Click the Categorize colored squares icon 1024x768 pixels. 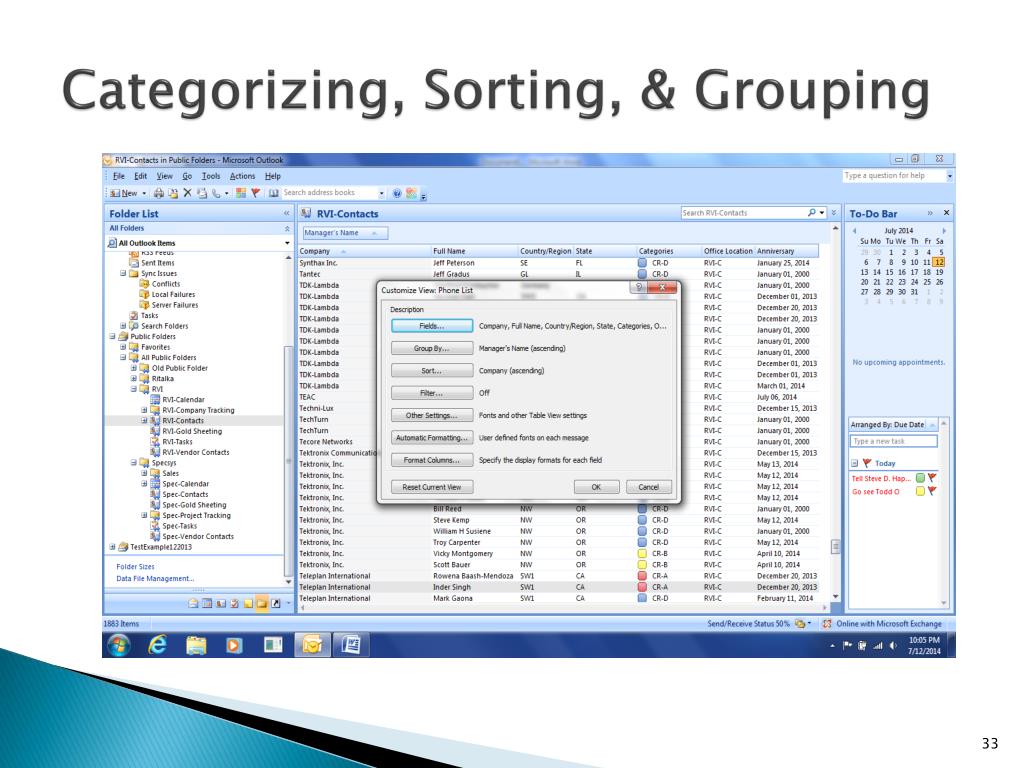coord(241,193)
